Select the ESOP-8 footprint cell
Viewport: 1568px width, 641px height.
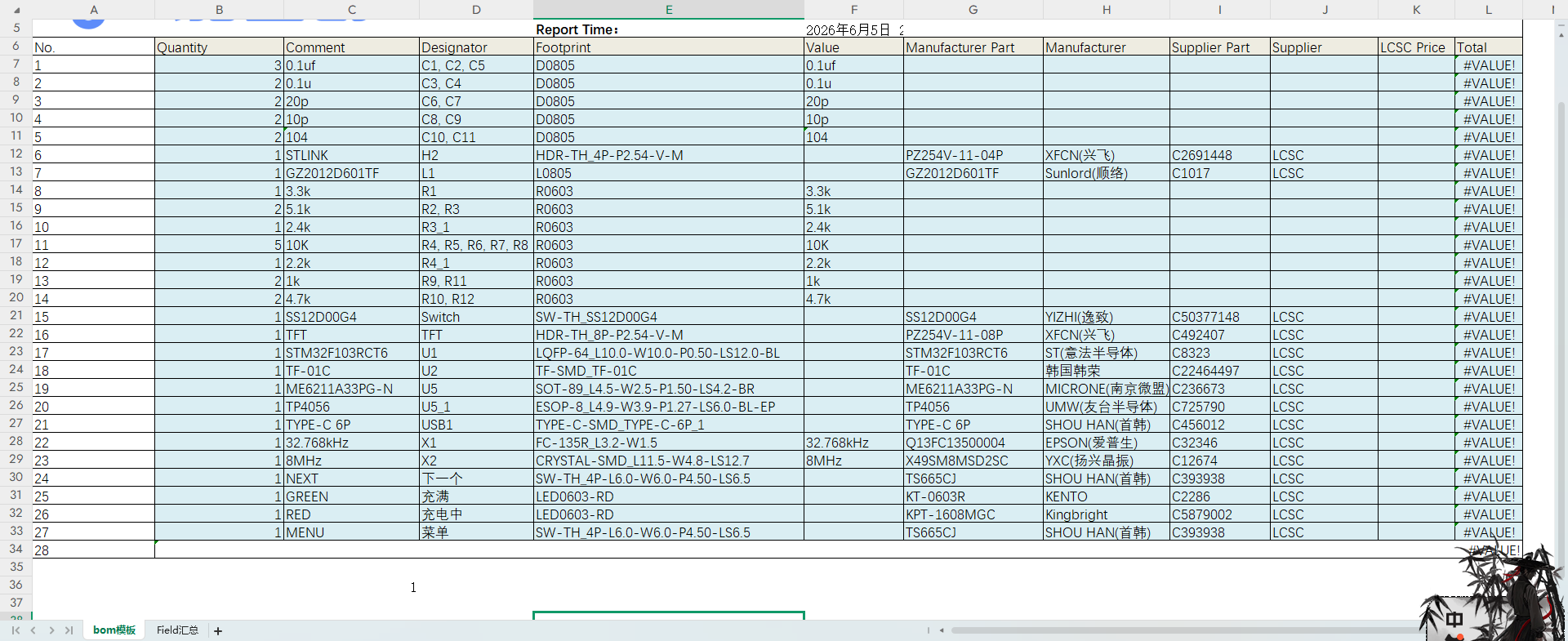tap(669, 407)
